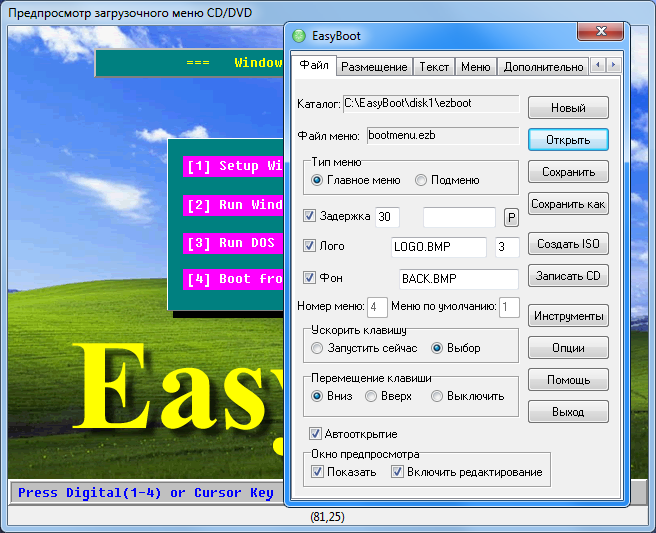Select menu item [2] Run Wind in preview
656x533 pixels.
tap(233, 205)
